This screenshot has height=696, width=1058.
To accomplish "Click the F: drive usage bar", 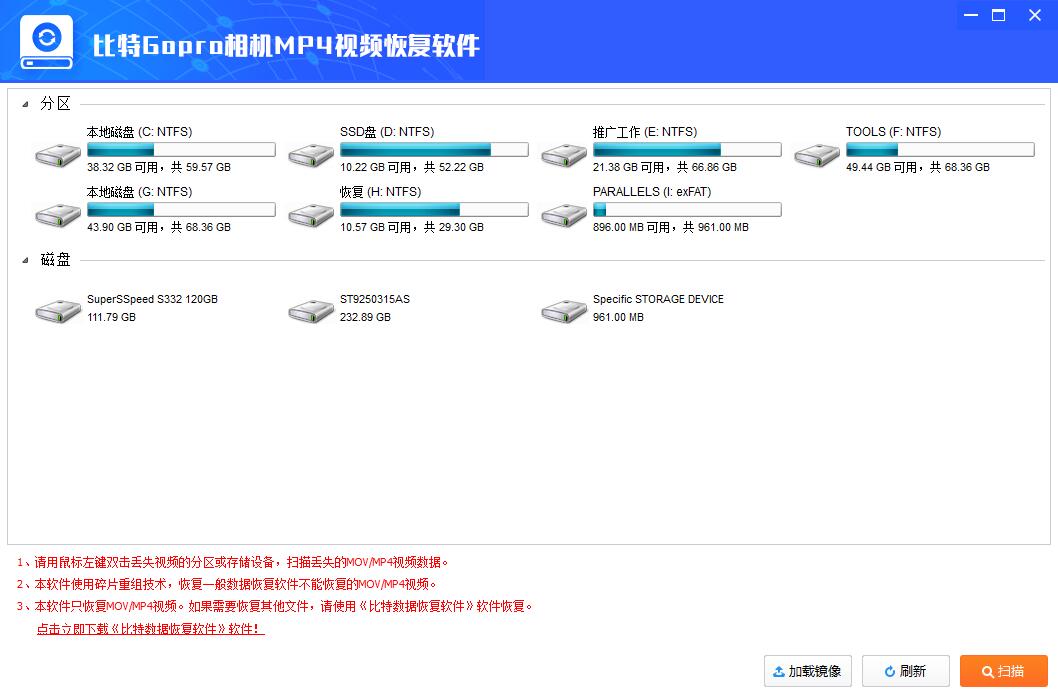I will (940, 150).
